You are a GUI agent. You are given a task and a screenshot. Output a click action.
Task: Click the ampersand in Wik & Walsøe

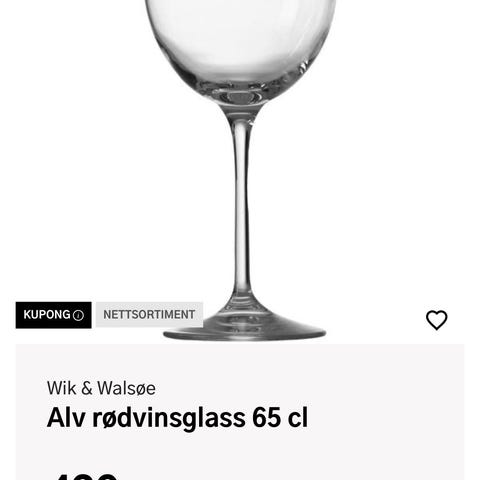click(87, 389)
